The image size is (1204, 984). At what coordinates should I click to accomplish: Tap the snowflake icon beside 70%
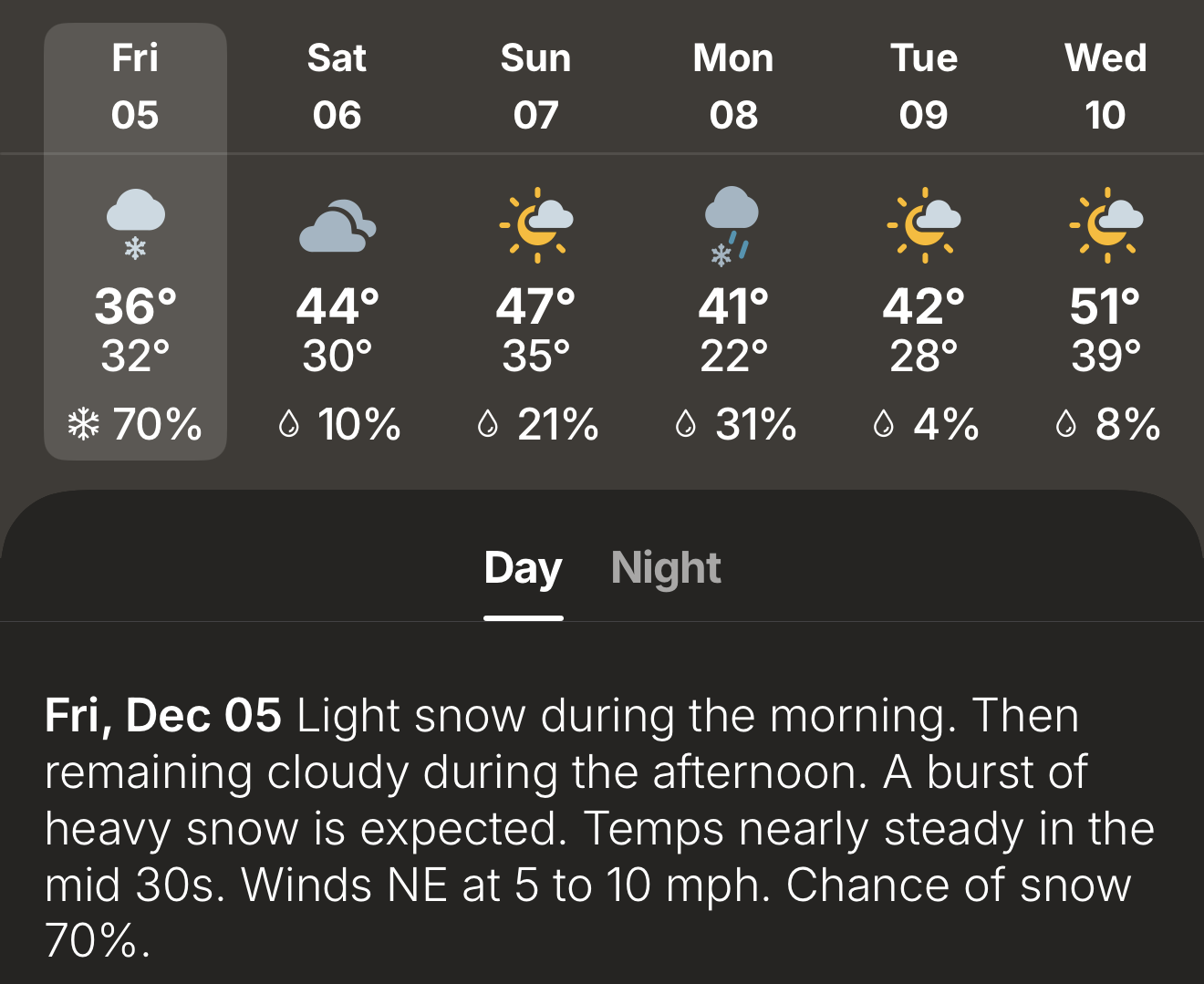pos(84,424)
